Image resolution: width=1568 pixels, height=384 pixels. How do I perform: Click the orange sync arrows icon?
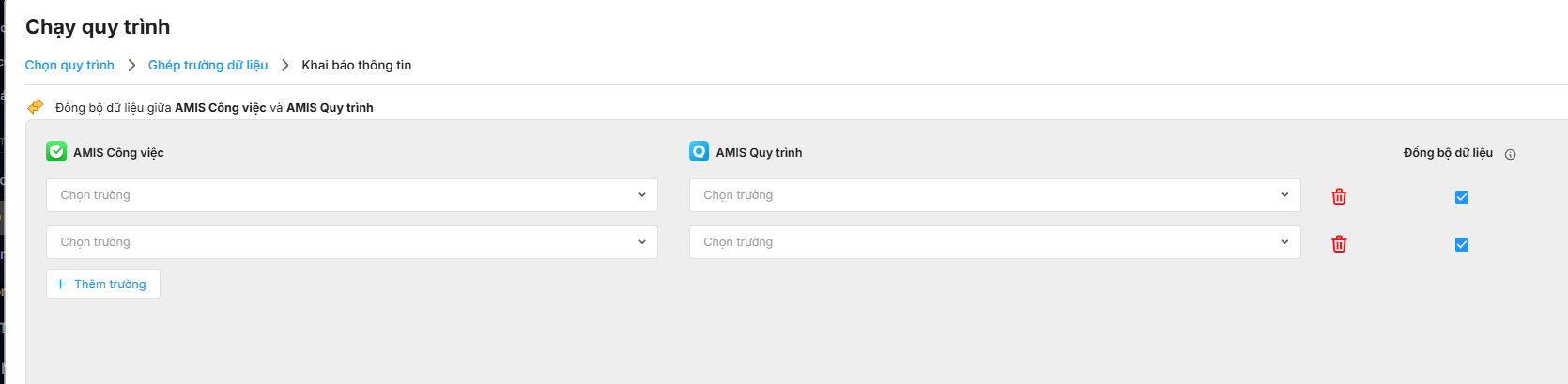(36, 107)
